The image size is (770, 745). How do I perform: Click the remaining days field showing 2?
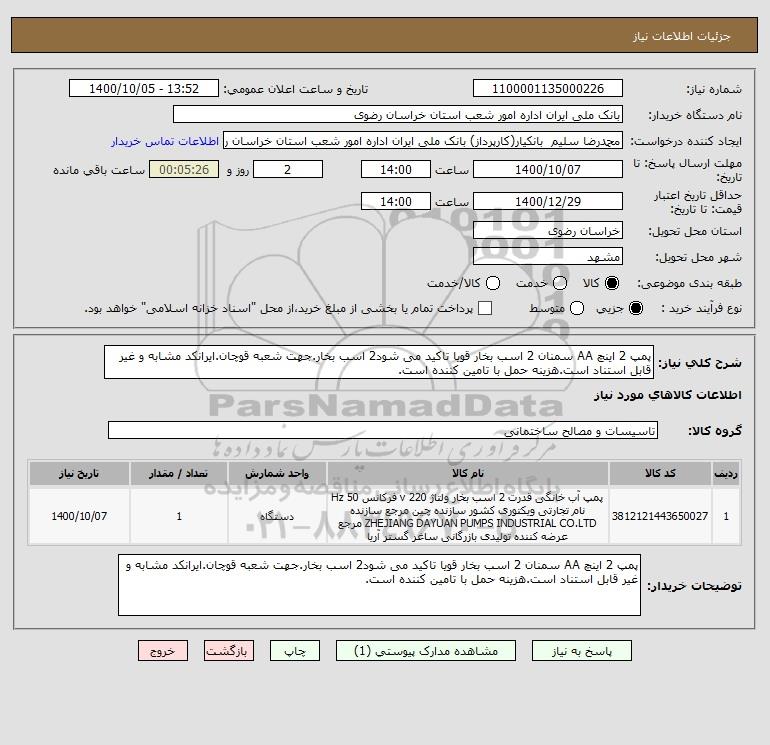click(x=288, y=169)
